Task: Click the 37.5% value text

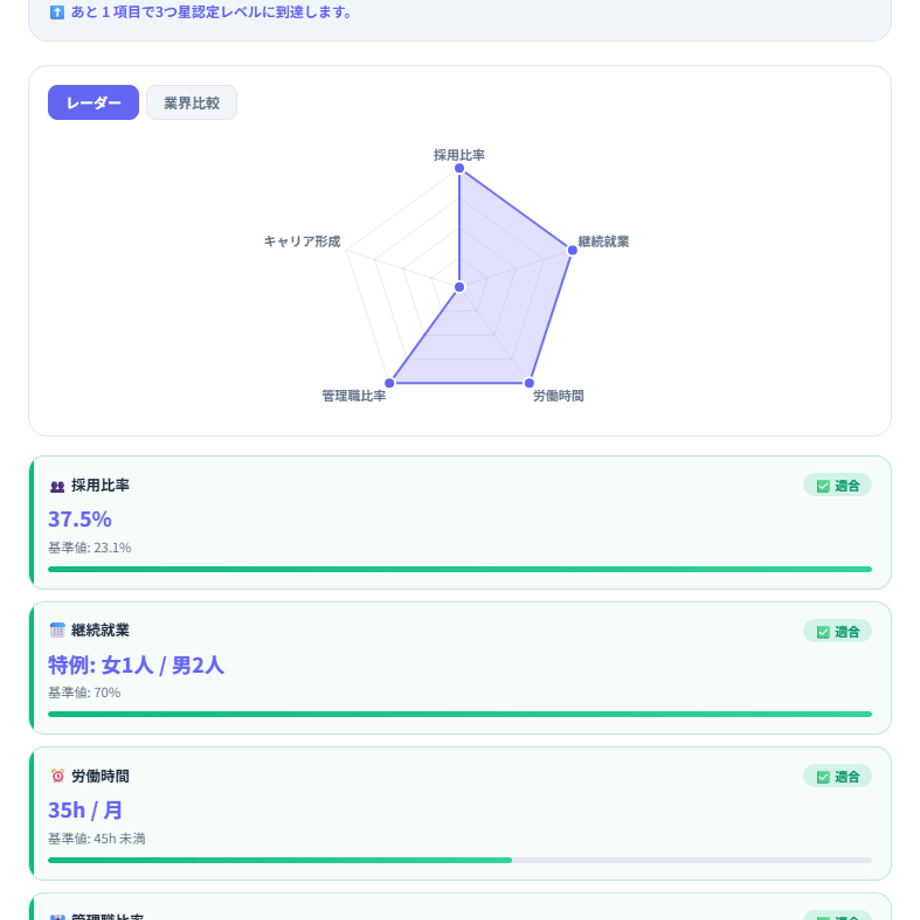Action: pyautogui.click(x=80, y=519)
